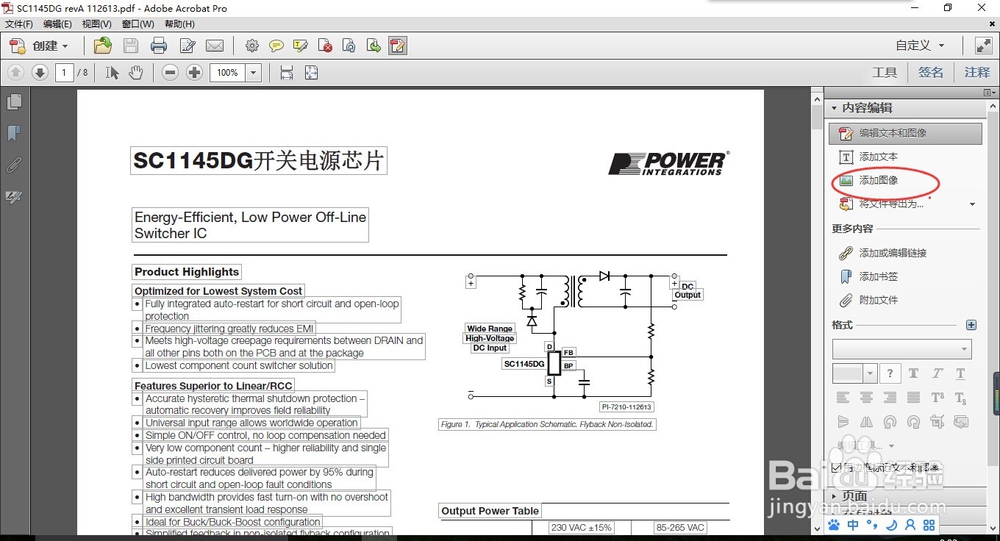Choose the text selection cursor tool
This screenshot has width=1000, height=541.
click(112, 73)
